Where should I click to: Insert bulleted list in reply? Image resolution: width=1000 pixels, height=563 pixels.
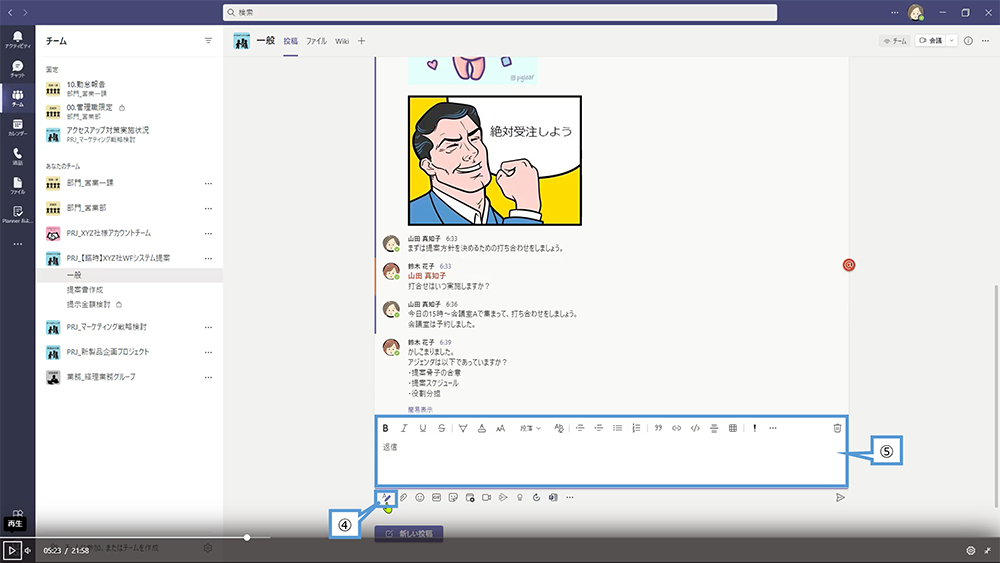617,428
